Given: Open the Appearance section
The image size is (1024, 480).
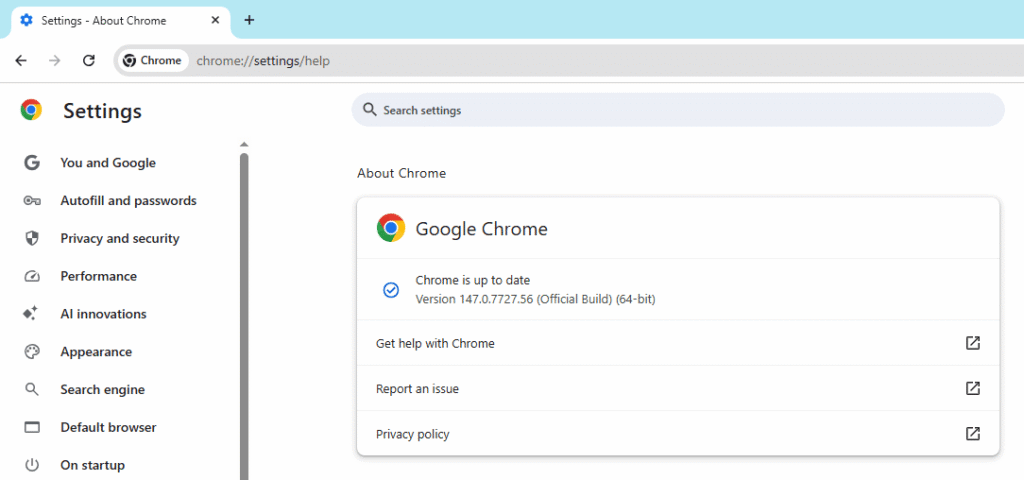Looking at the screenshot, I should [x=97, y=352].
